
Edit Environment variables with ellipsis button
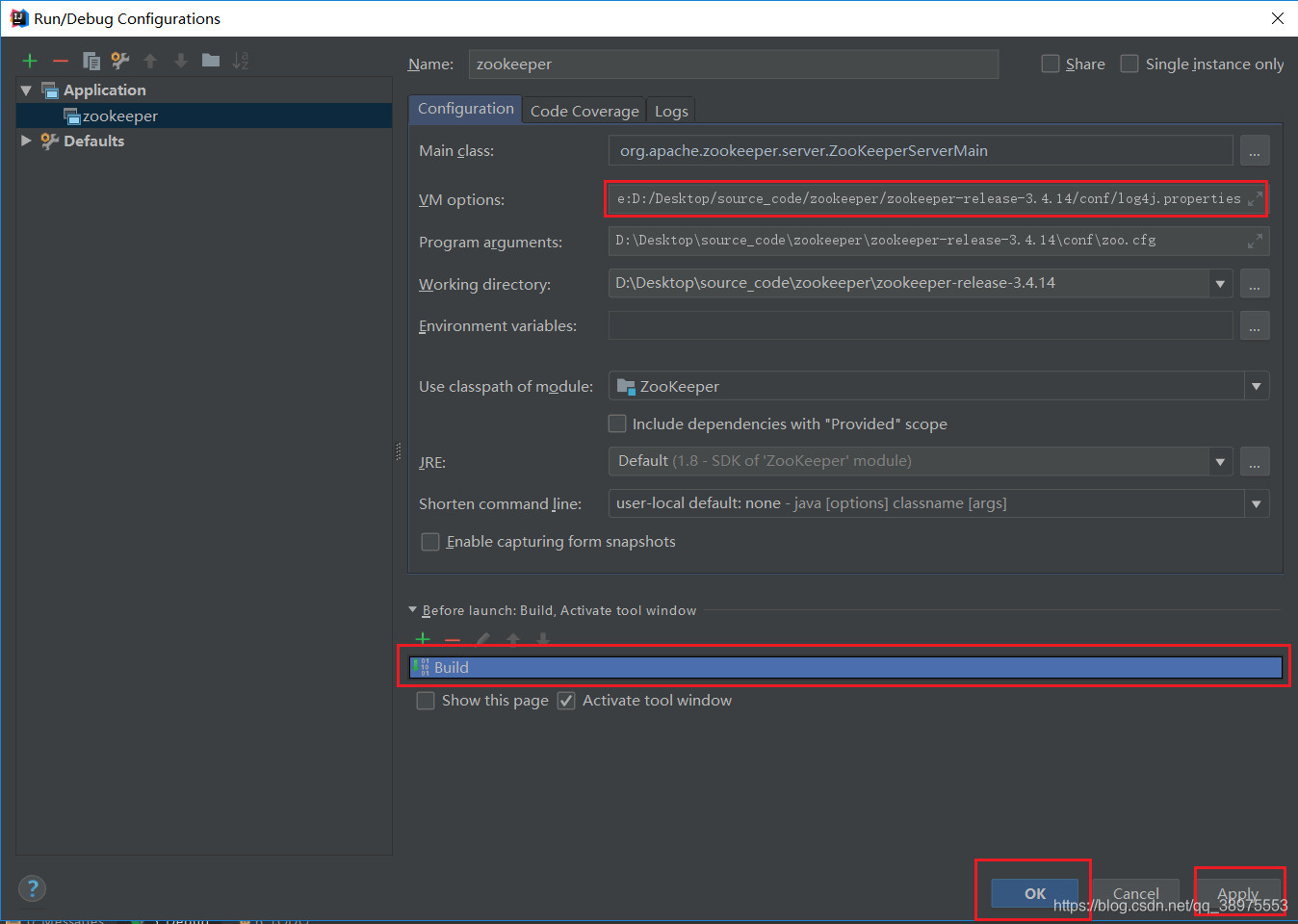pyautogui.click(x=1255, y=326)
